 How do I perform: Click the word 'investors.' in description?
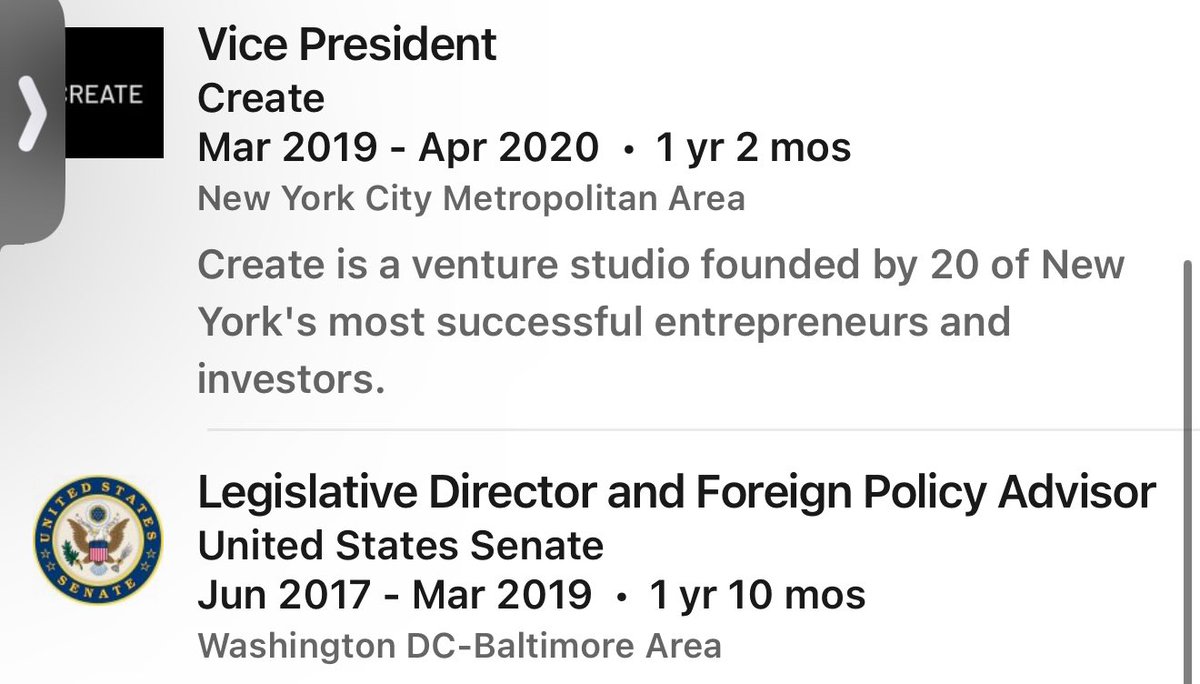pos(291,378)
